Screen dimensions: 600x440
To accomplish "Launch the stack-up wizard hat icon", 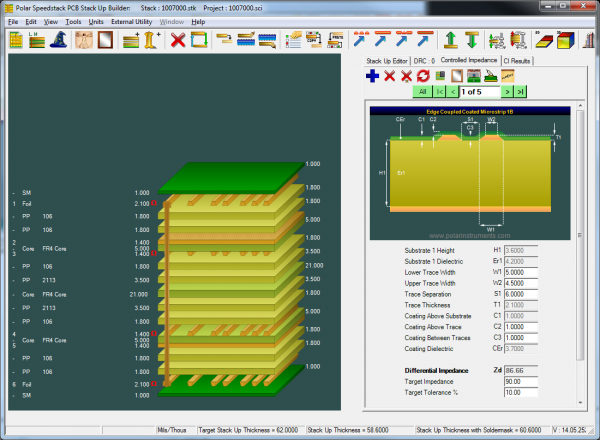I will click(x=59, y=40).
